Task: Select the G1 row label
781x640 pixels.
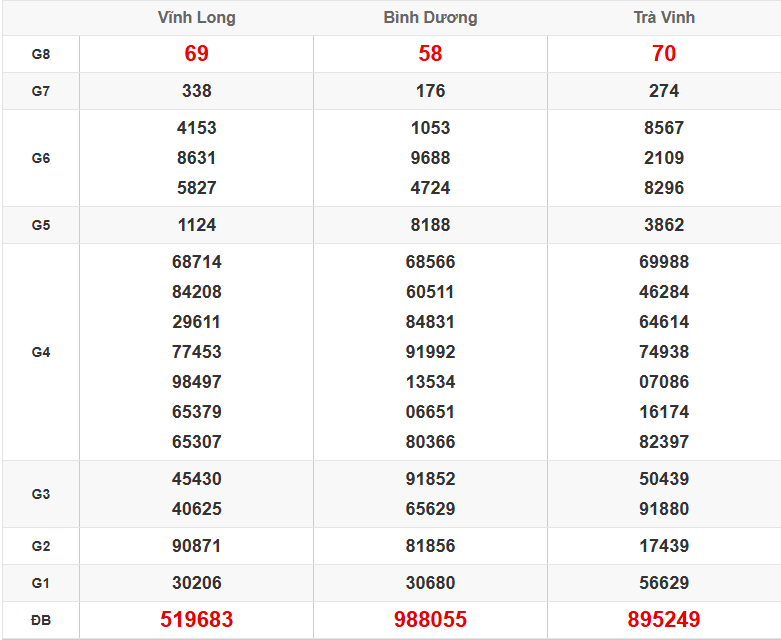Action: pos(41,583)
